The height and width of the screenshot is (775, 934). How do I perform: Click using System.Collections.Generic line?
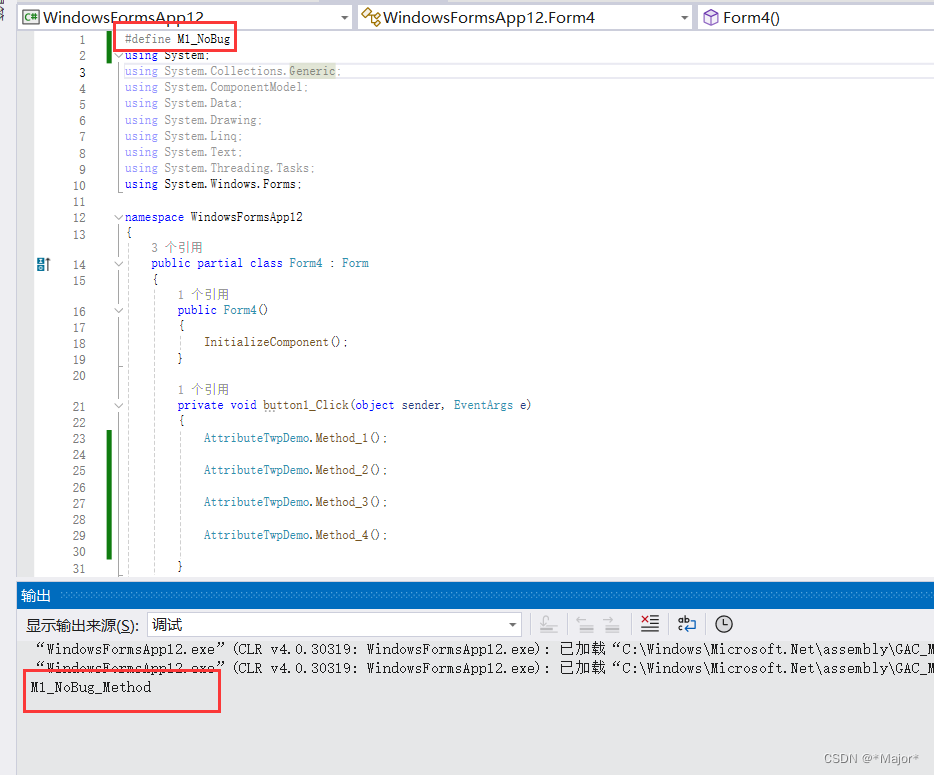click(x=233, y=71)
